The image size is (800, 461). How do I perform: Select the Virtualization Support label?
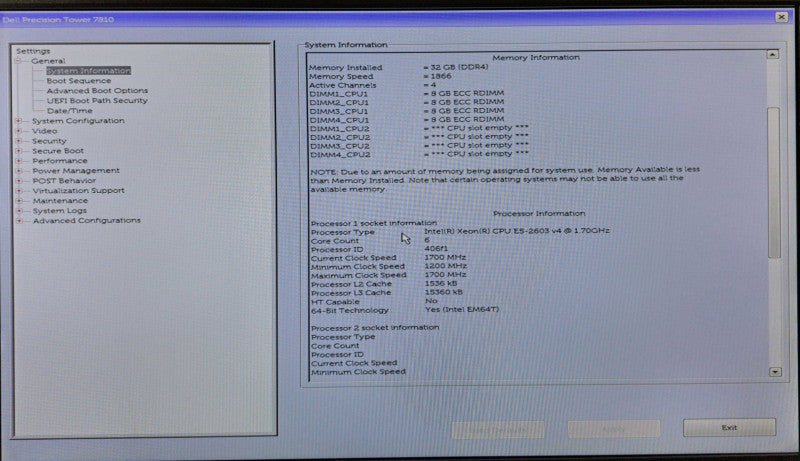pyautogui.click(x=78, y=191)
